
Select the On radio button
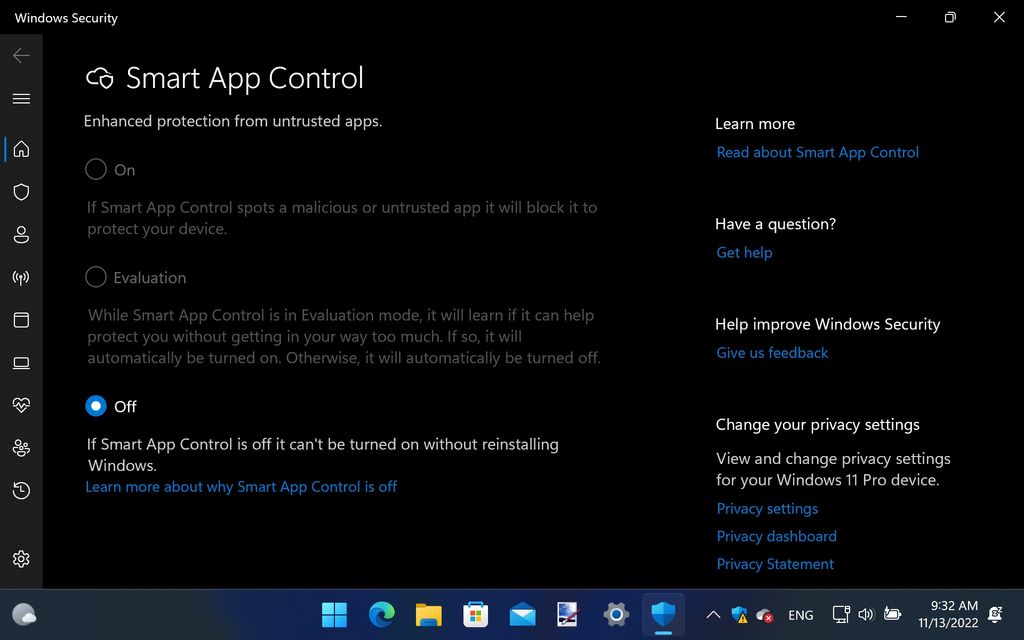click(96, 169)
